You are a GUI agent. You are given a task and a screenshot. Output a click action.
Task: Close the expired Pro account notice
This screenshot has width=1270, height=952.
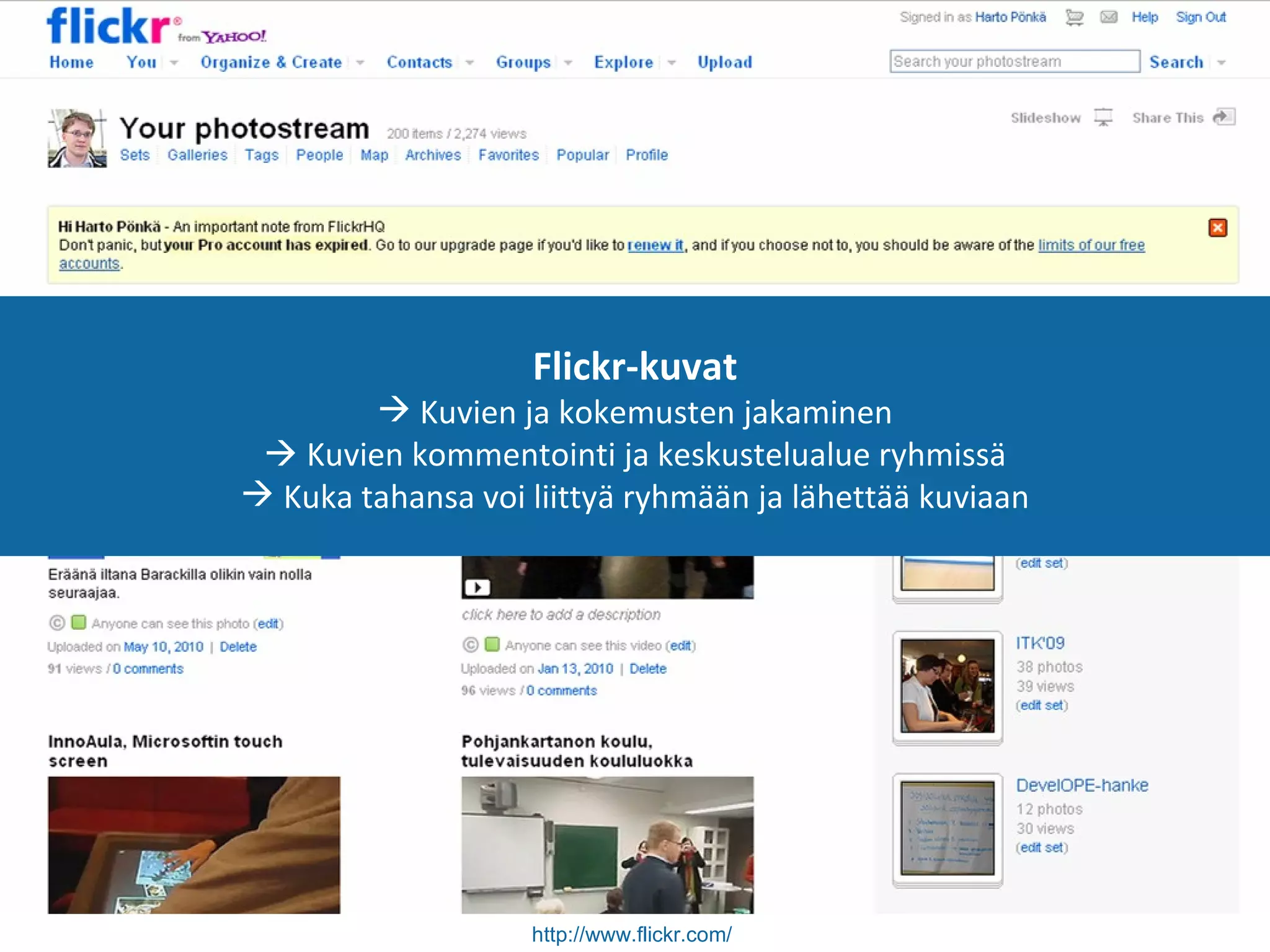(x=1217, y=227)
